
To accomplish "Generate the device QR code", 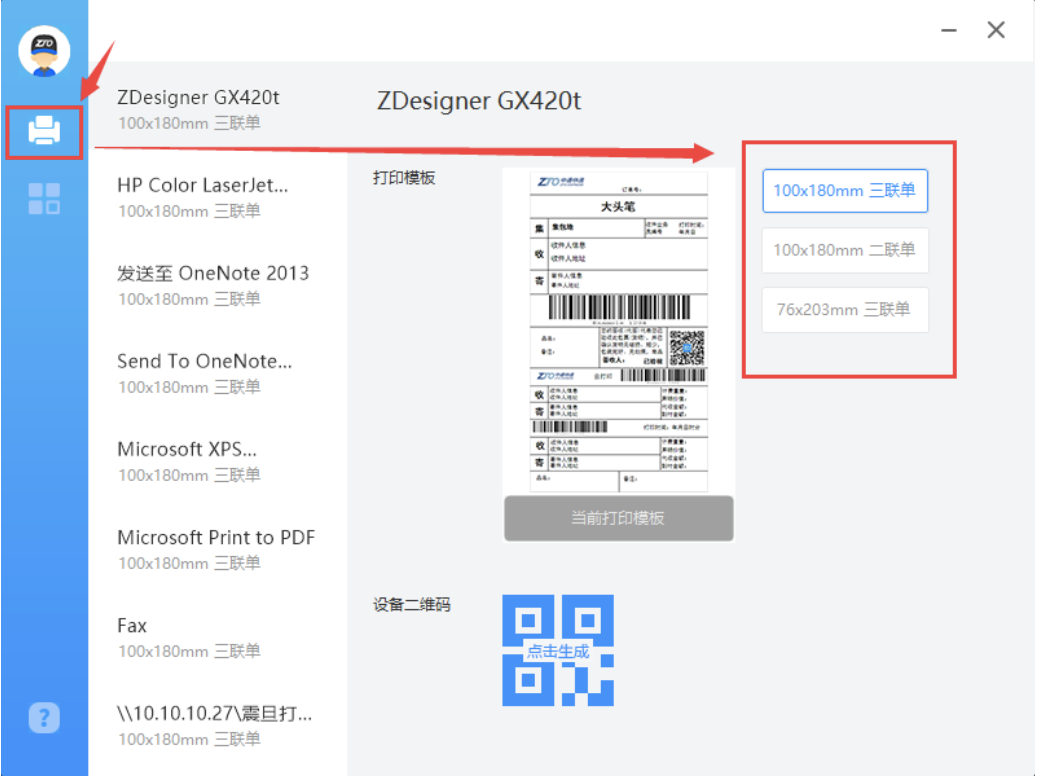I will [558, 650].
